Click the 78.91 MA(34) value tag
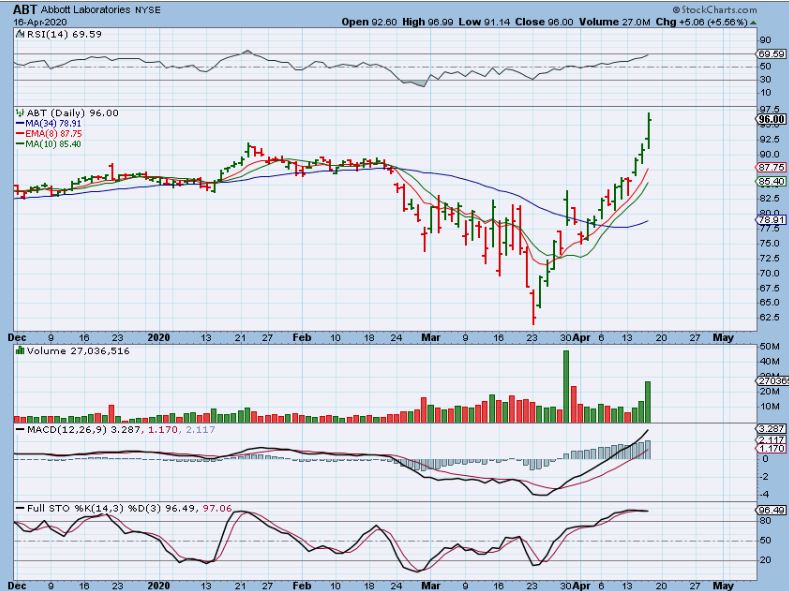789x591 pixels. tap(769, 221)
